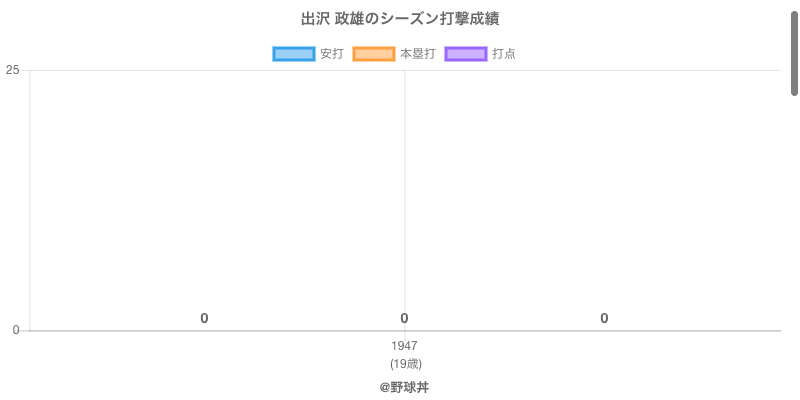Select the 1947 year label on the x-axis
The height and width of the screenshot is (400, 800).
404,346
